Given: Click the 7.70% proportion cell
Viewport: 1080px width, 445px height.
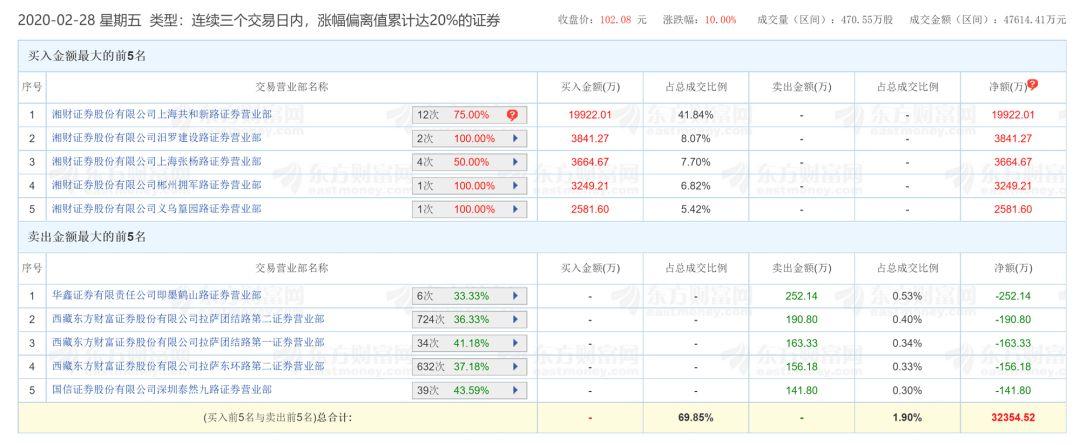Looking at the screenshot, I should [696, 163].
